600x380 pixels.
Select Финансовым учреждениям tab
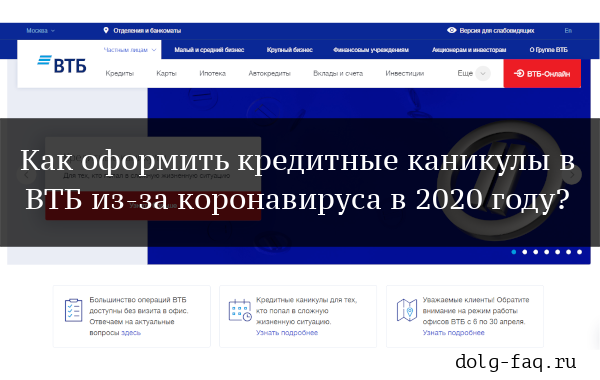pos(371,50)
